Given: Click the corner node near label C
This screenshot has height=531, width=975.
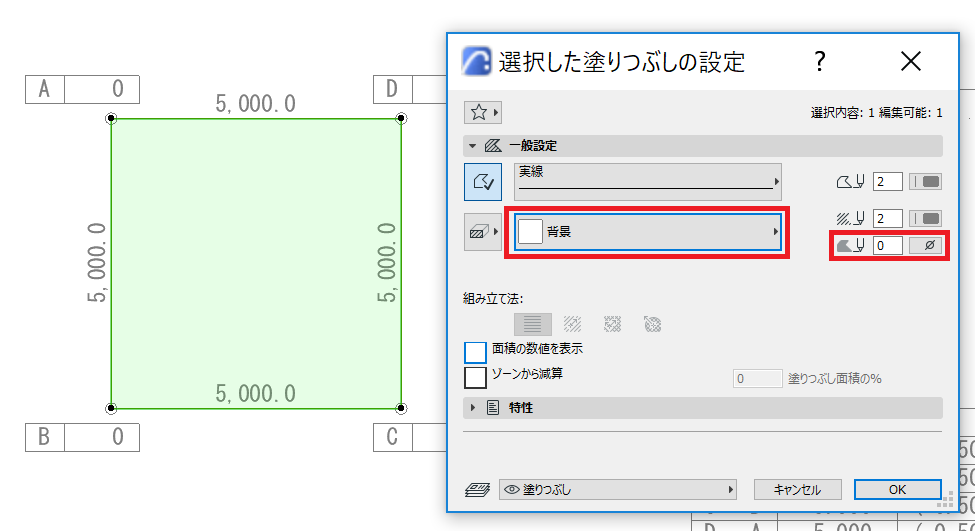Looking at the screenshot, I should click(401, 409).
